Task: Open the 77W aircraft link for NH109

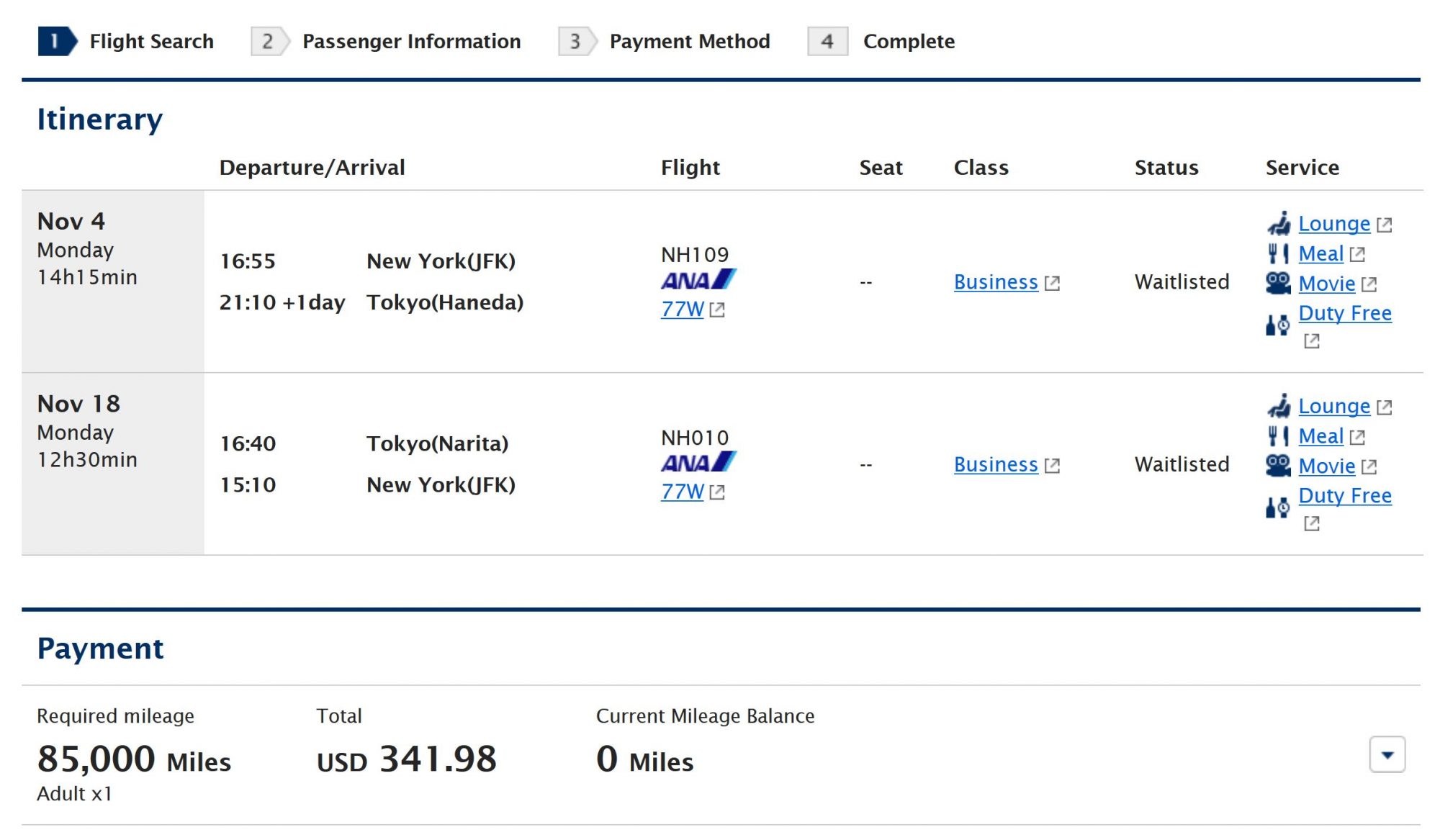Action: [x=682, y=309]
